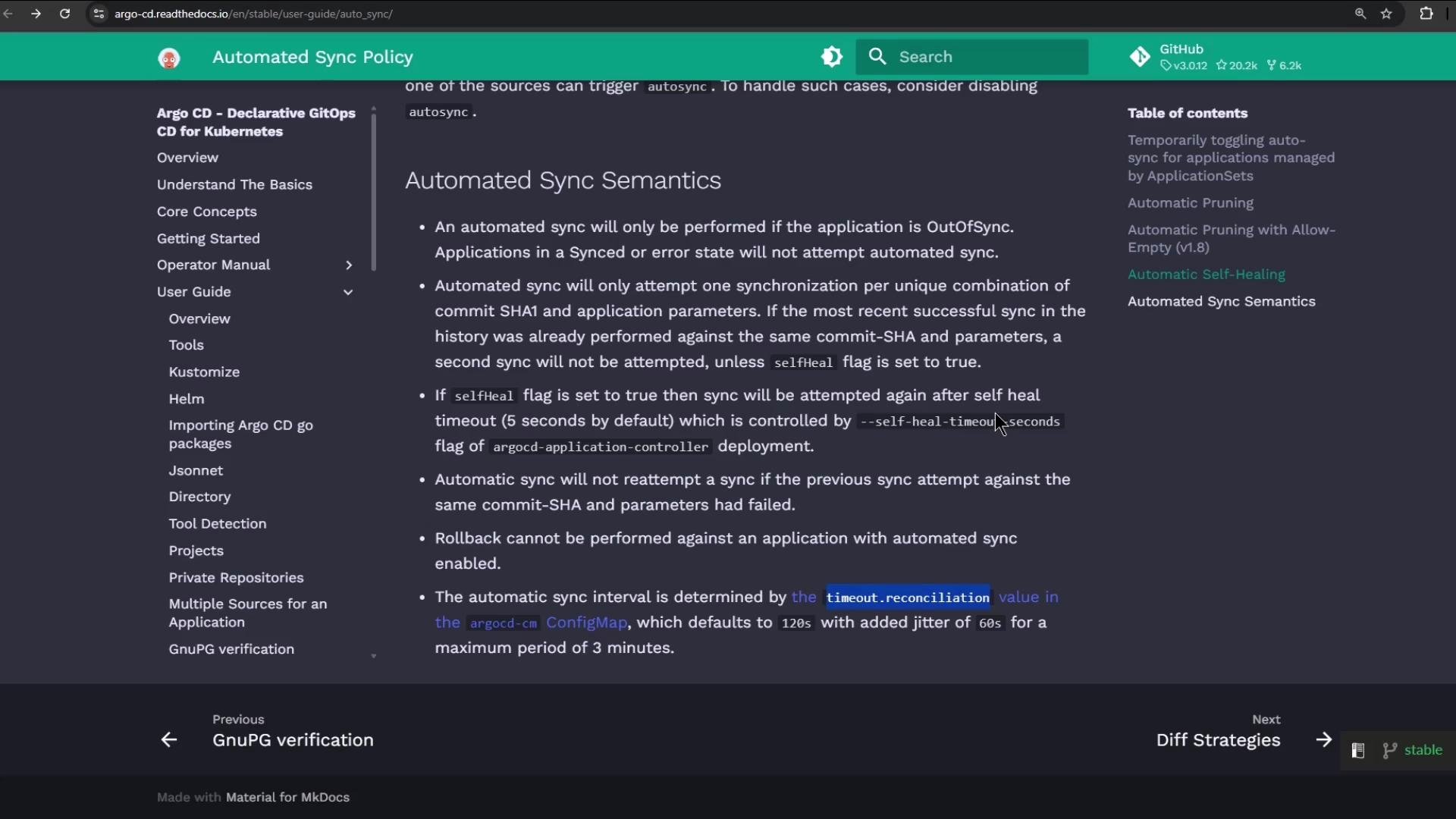Open Private Repositories page

[x=236, y=578]
